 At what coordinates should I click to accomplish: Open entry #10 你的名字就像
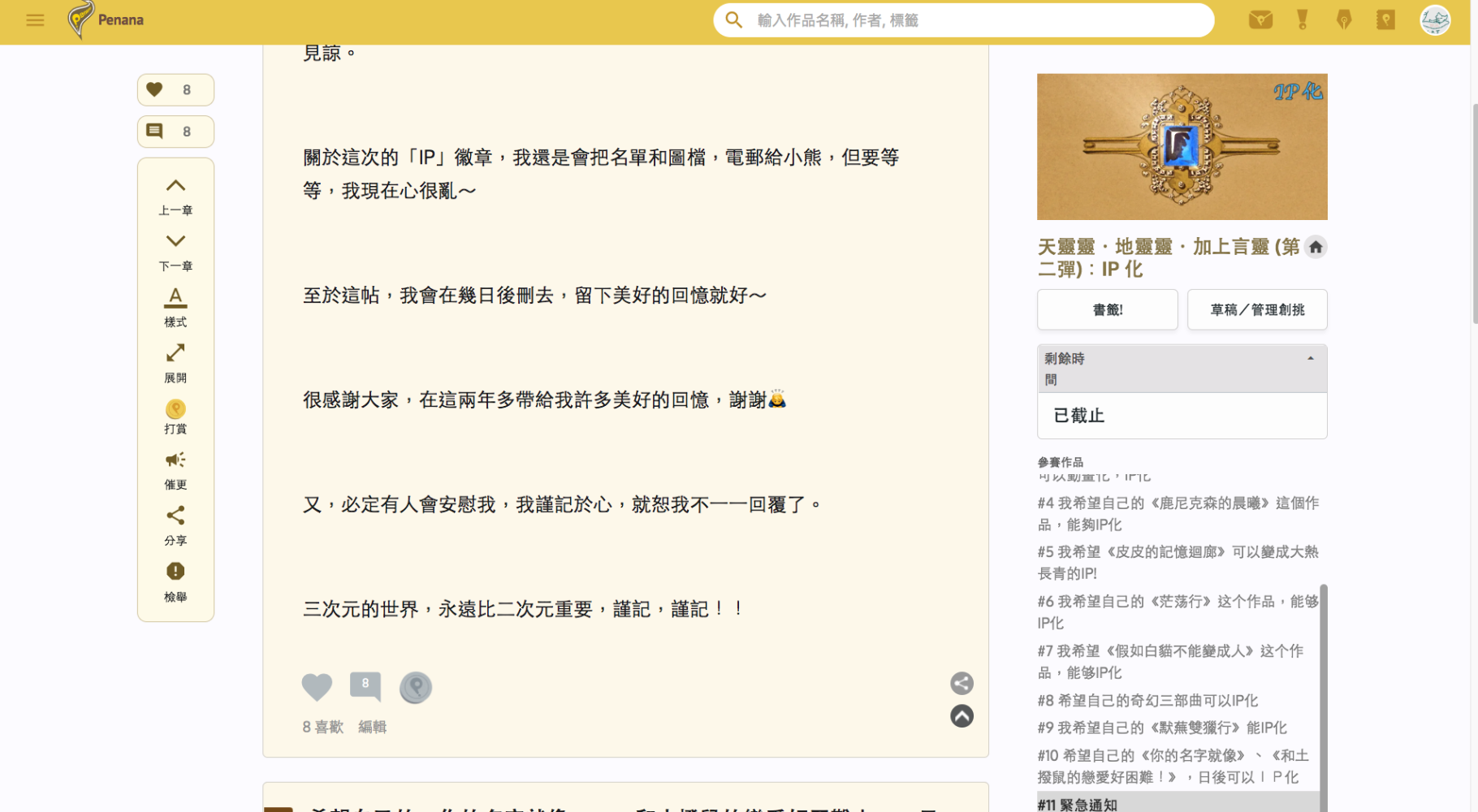click(x=1173, y=766)
